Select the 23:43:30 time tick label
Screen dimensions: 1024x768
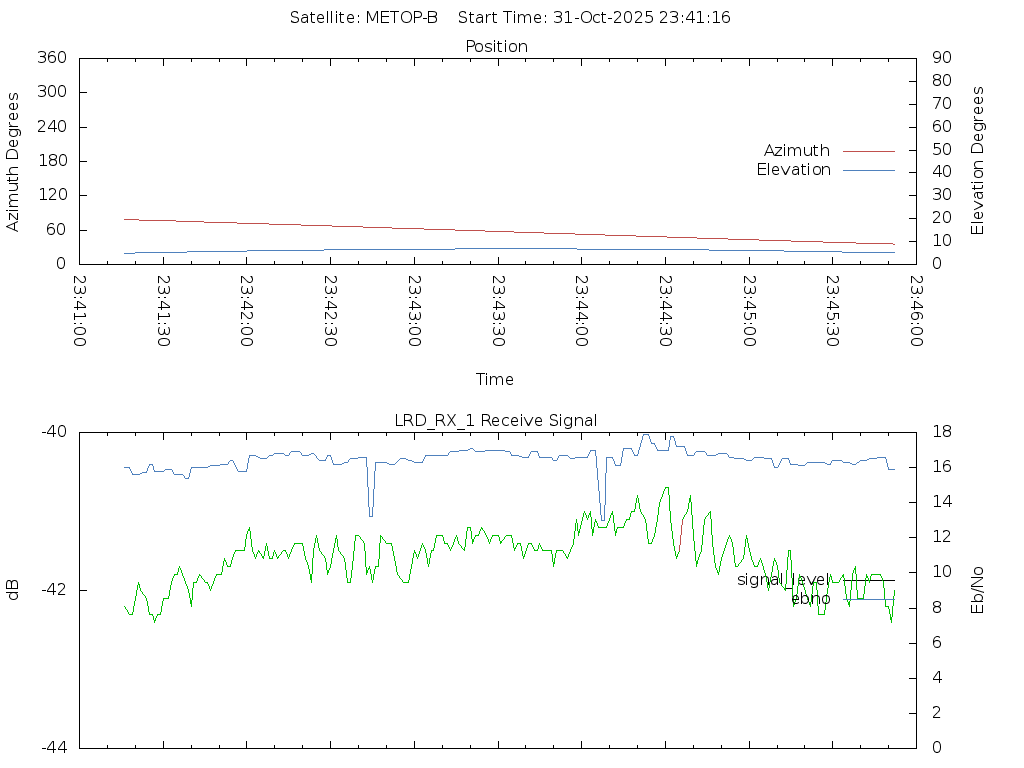pyautogui.click(x=498, y=311)
